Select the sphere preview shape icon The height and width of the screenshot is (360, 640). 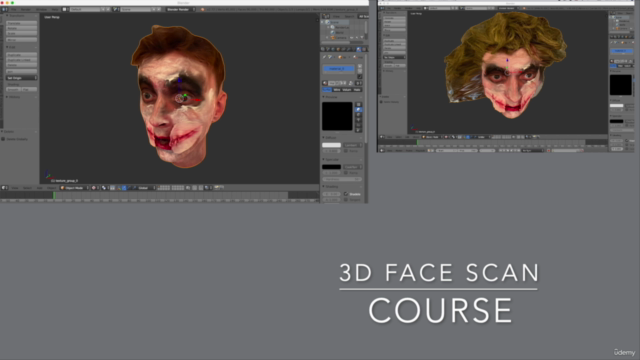358,110
